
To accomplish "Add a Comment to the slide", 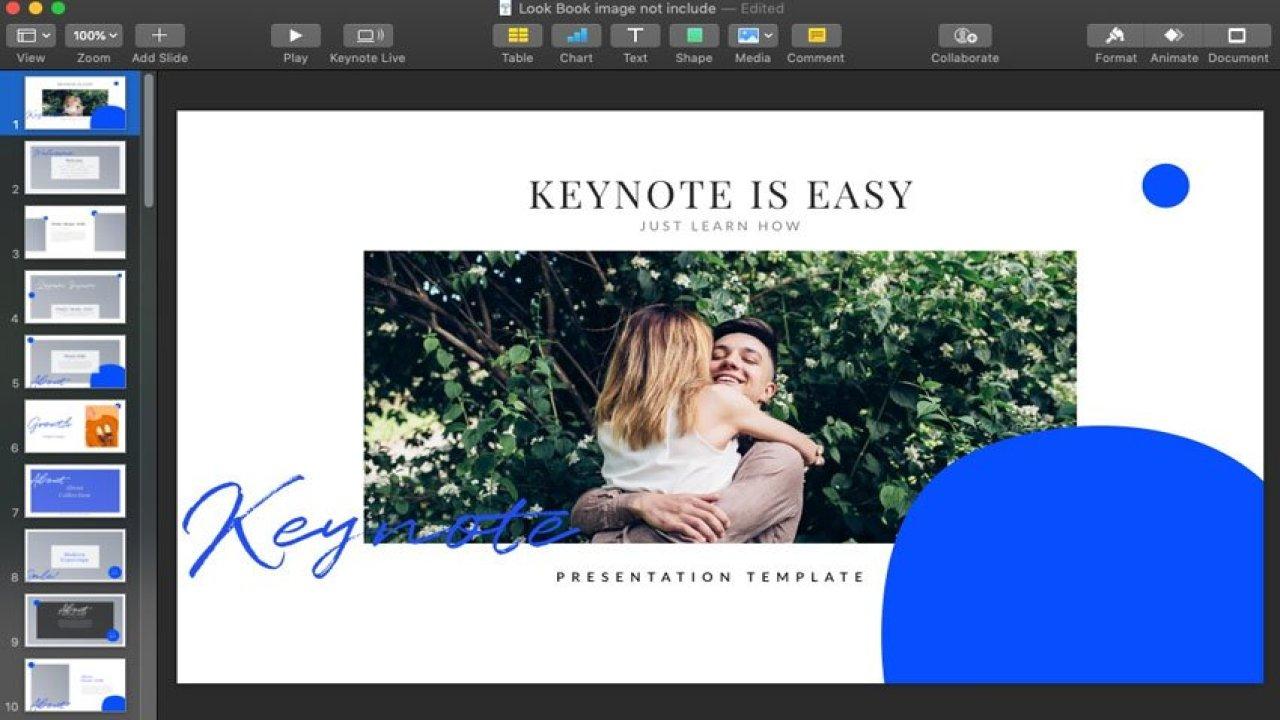I will point(816,38).
